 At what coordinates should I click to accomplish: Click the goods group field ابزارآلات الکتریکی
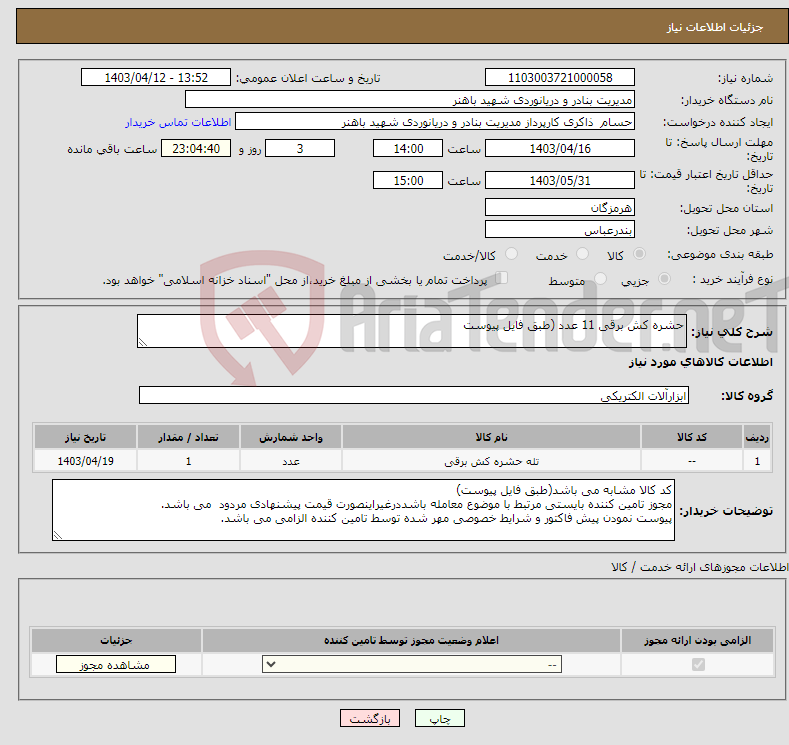[x=414, y=395]
